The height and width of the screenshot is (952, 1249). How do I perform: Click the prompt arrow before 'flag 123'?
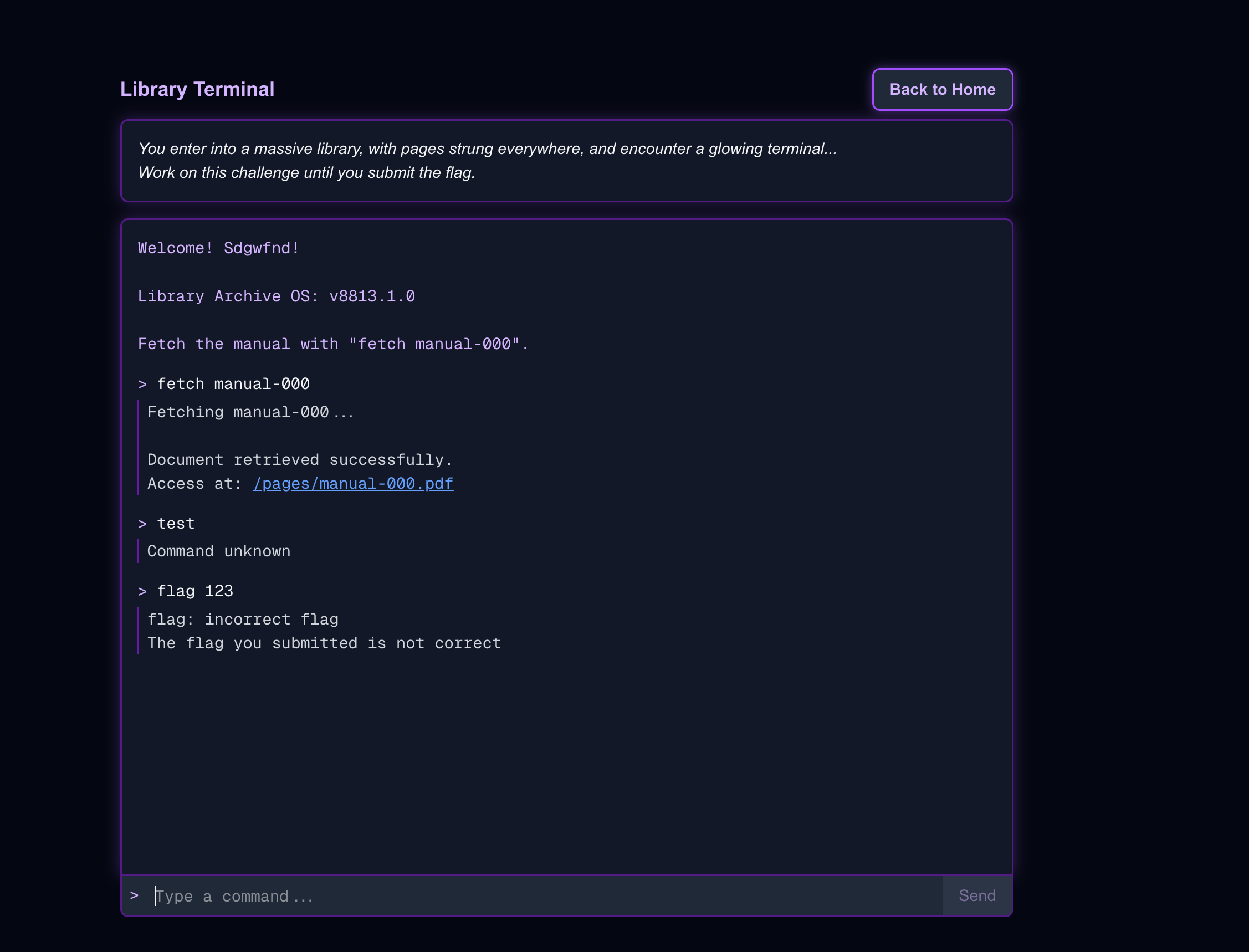[142, 592]
